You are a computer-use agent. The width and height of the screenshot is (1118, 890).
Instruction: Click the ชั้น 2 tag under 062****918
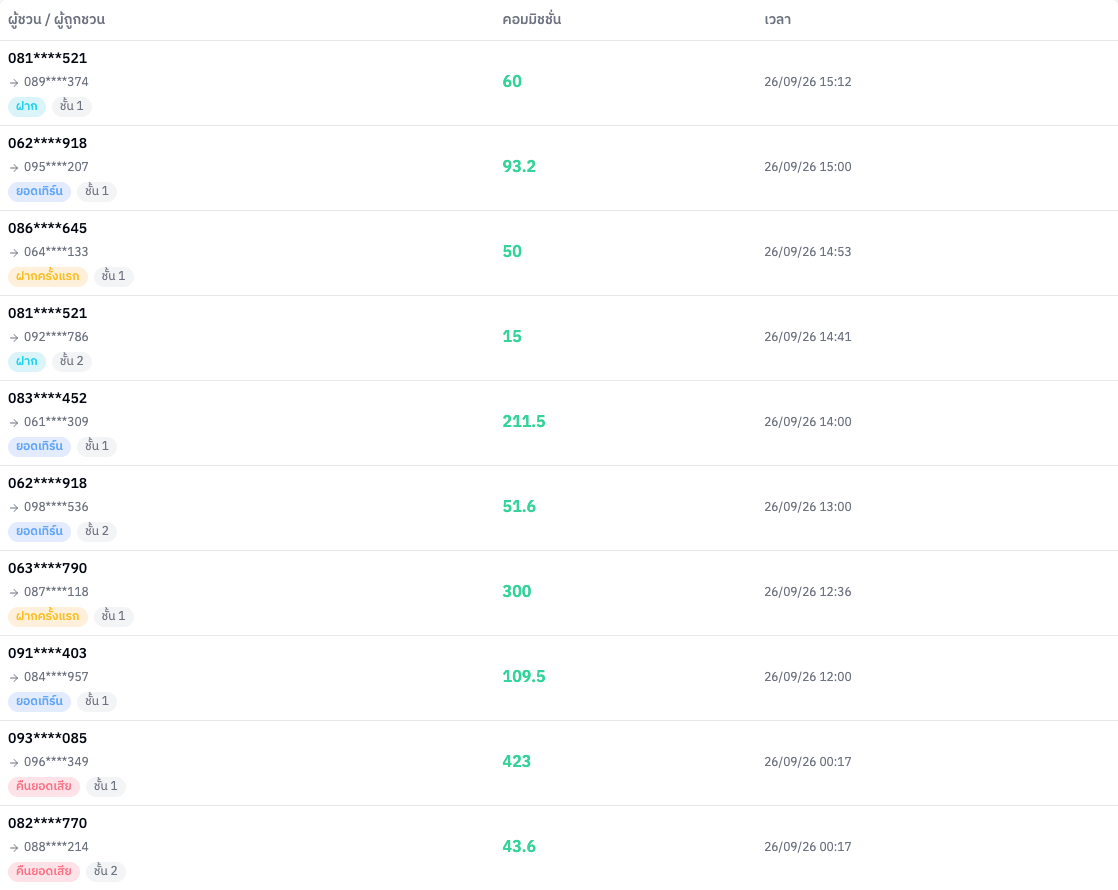click(x=97, y=531)
